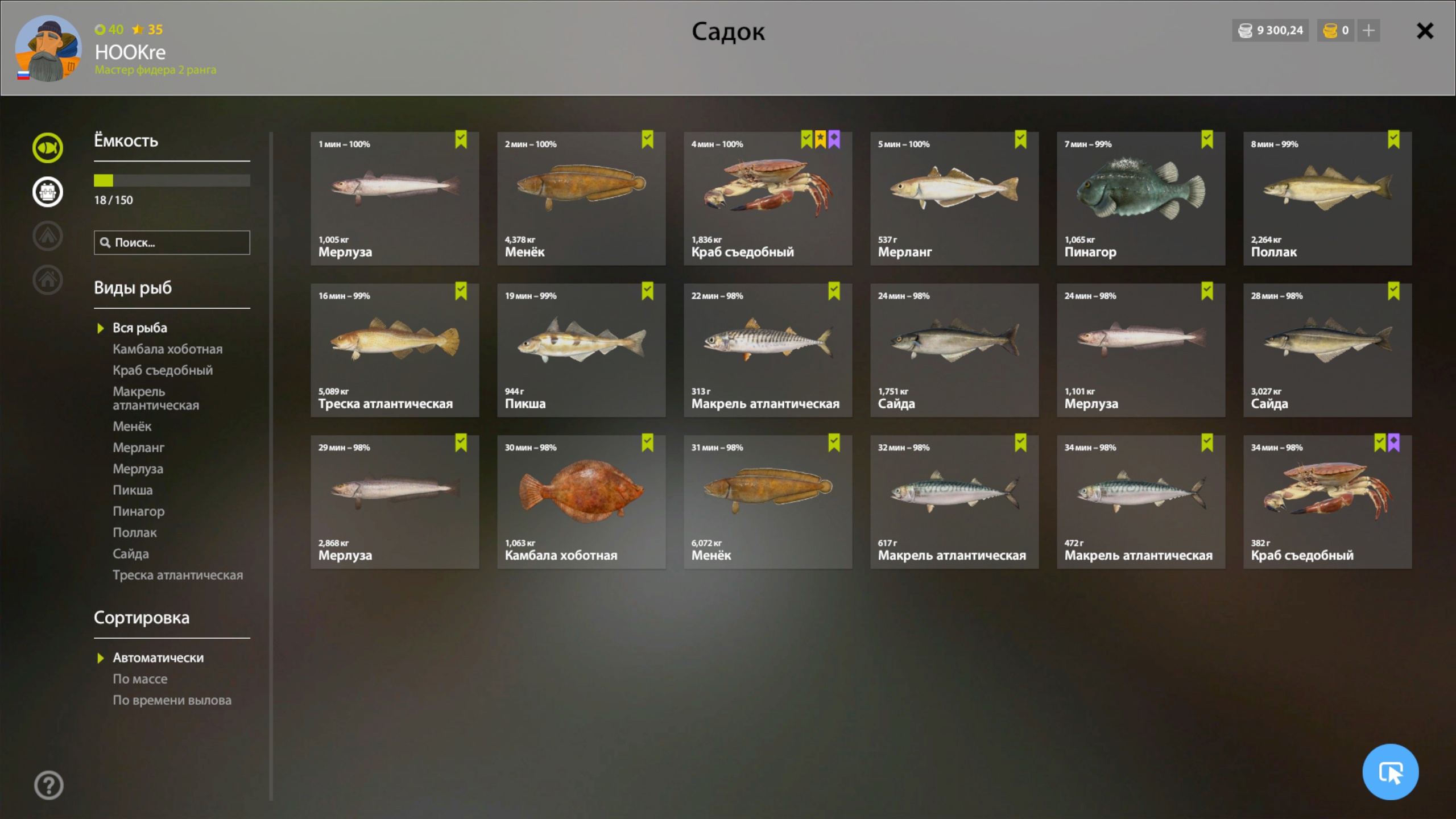Viewport: 1456px width, 819px height.
Task: Add gold coins with the plus icon
Action: [1368, 30]
